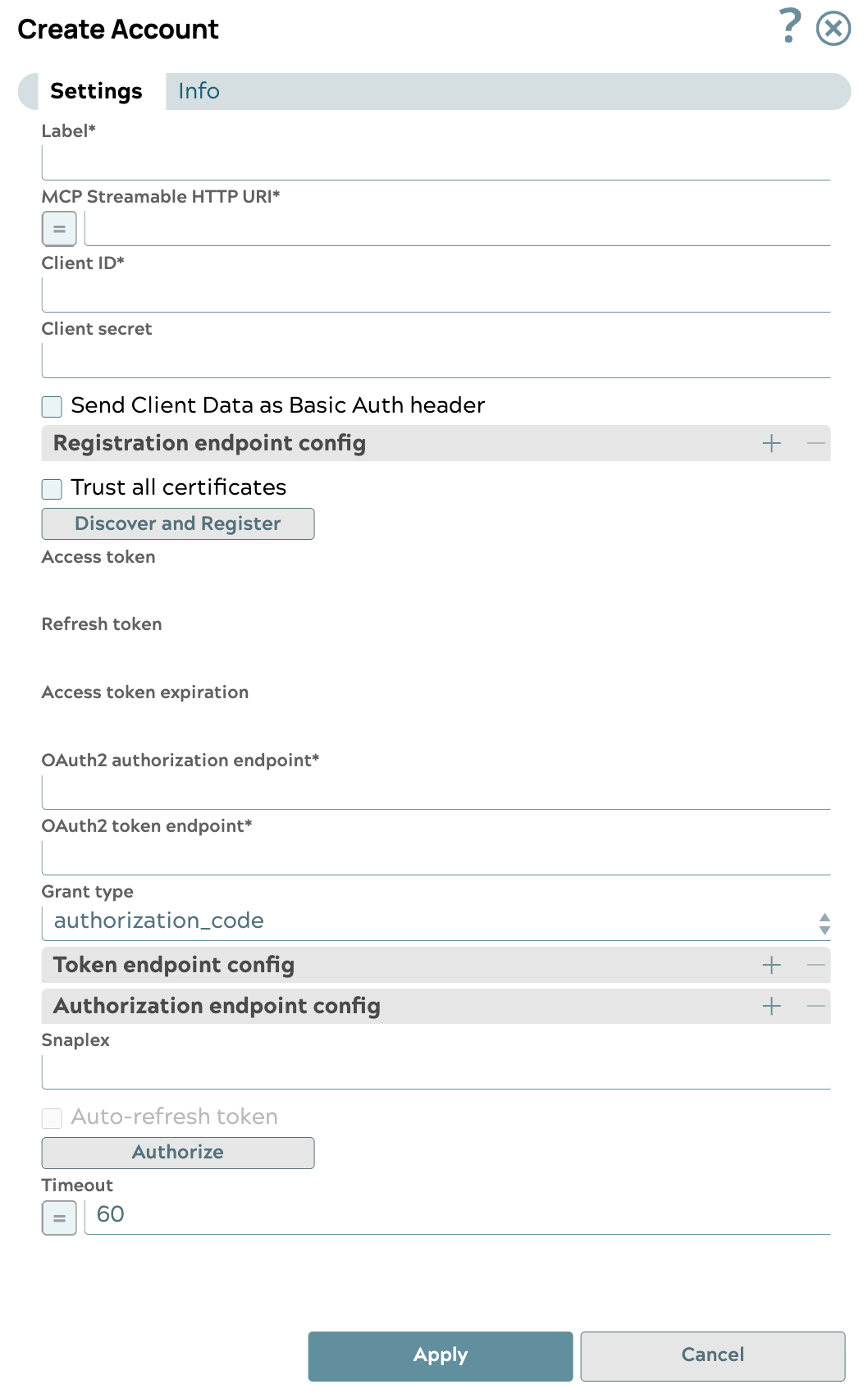This screenshot has width=868, height=1398.
Task: Click the plus icon on Authorization endpoint config
Action: (x=771, y=1005)
